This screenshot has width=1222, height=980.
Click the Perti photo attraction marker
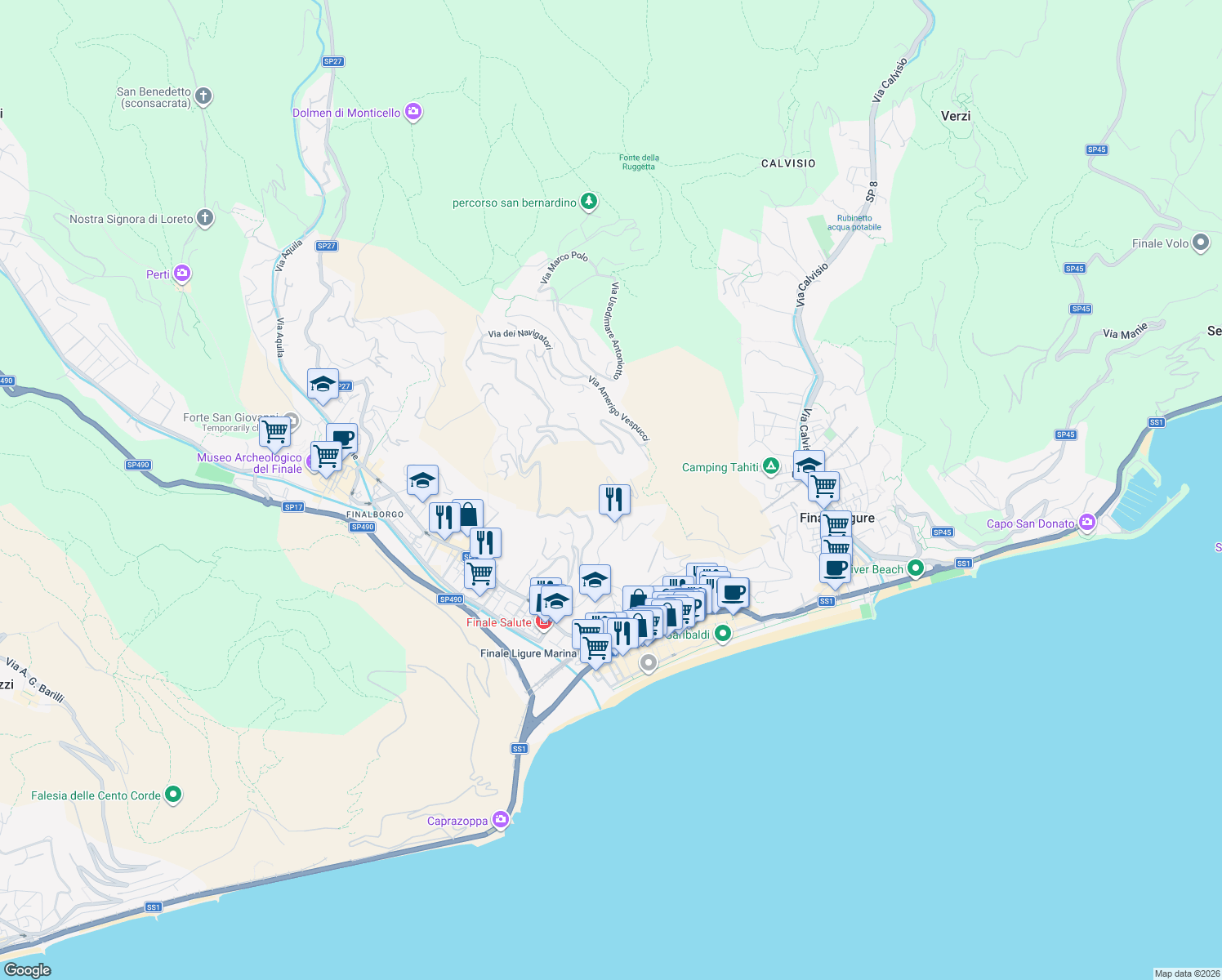click(182, 274)
